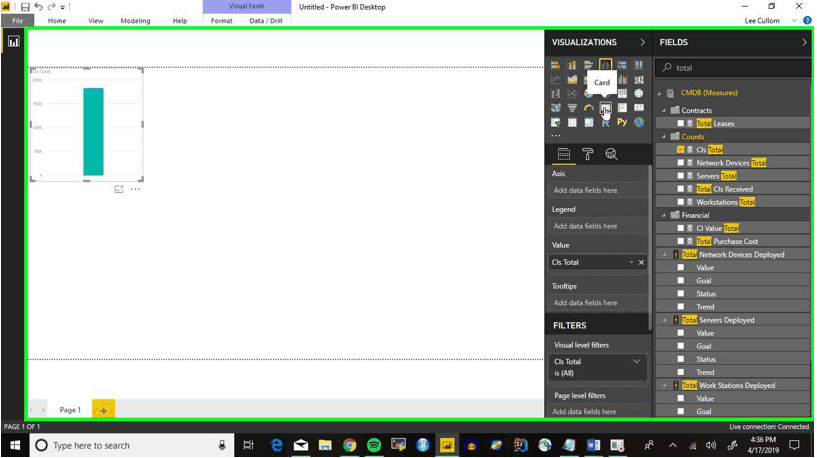The image size is (817, 458).
Task: Select the Area chart visualization
Action: coord(572,80)
